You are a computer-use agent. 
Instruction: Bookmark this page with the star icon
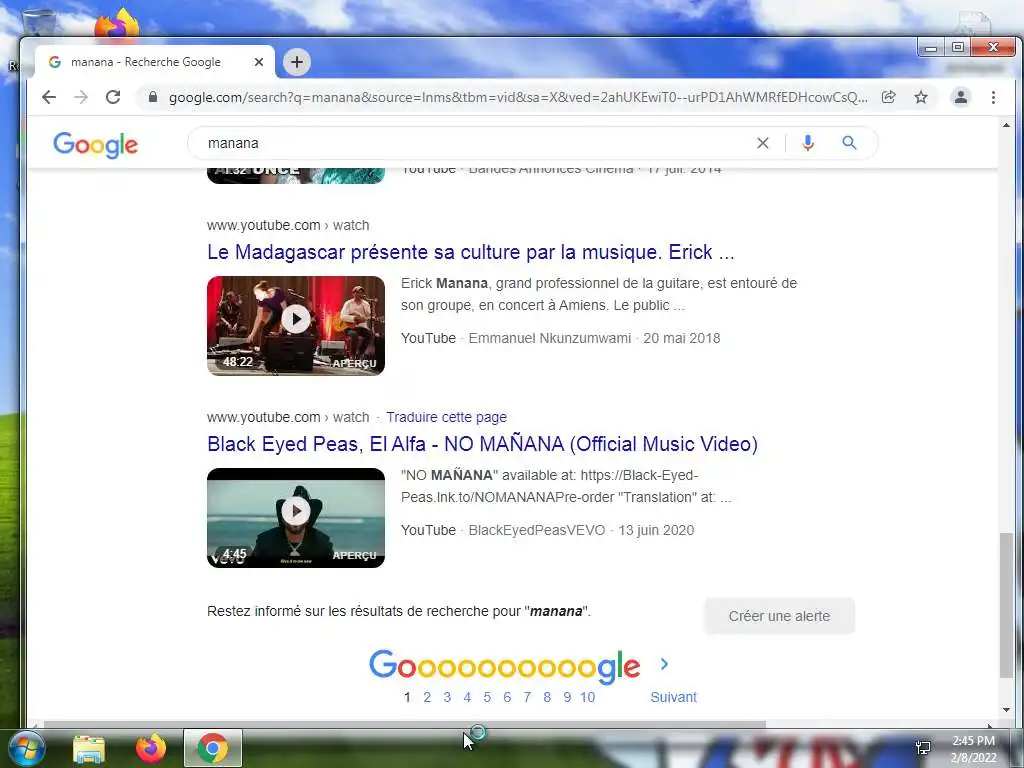[x=921, y=97]
